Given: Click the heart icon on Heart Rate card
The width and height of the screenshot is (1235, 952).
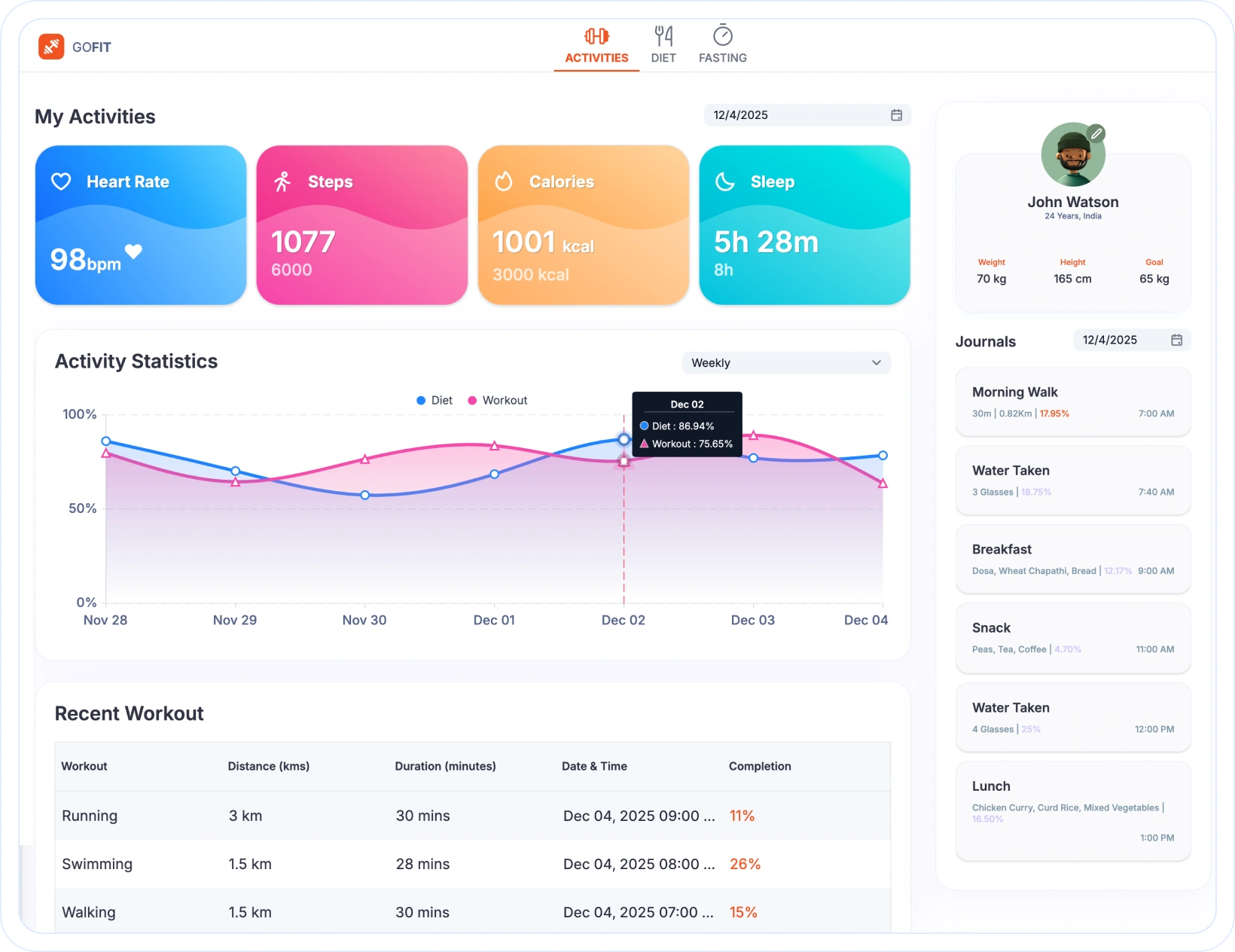Looking at the screenshot, I should coord(61,182).
